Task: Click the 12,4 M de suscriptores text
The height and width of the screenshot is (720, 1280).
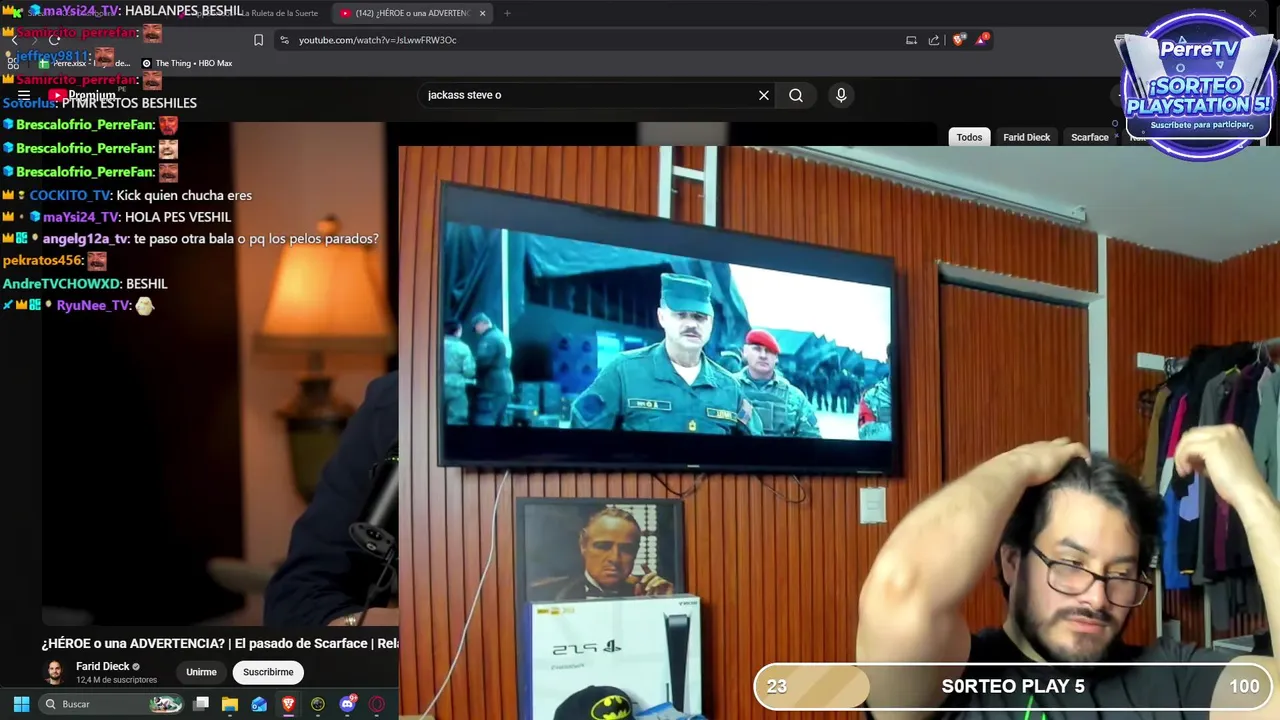Action: tap(116, 680)
